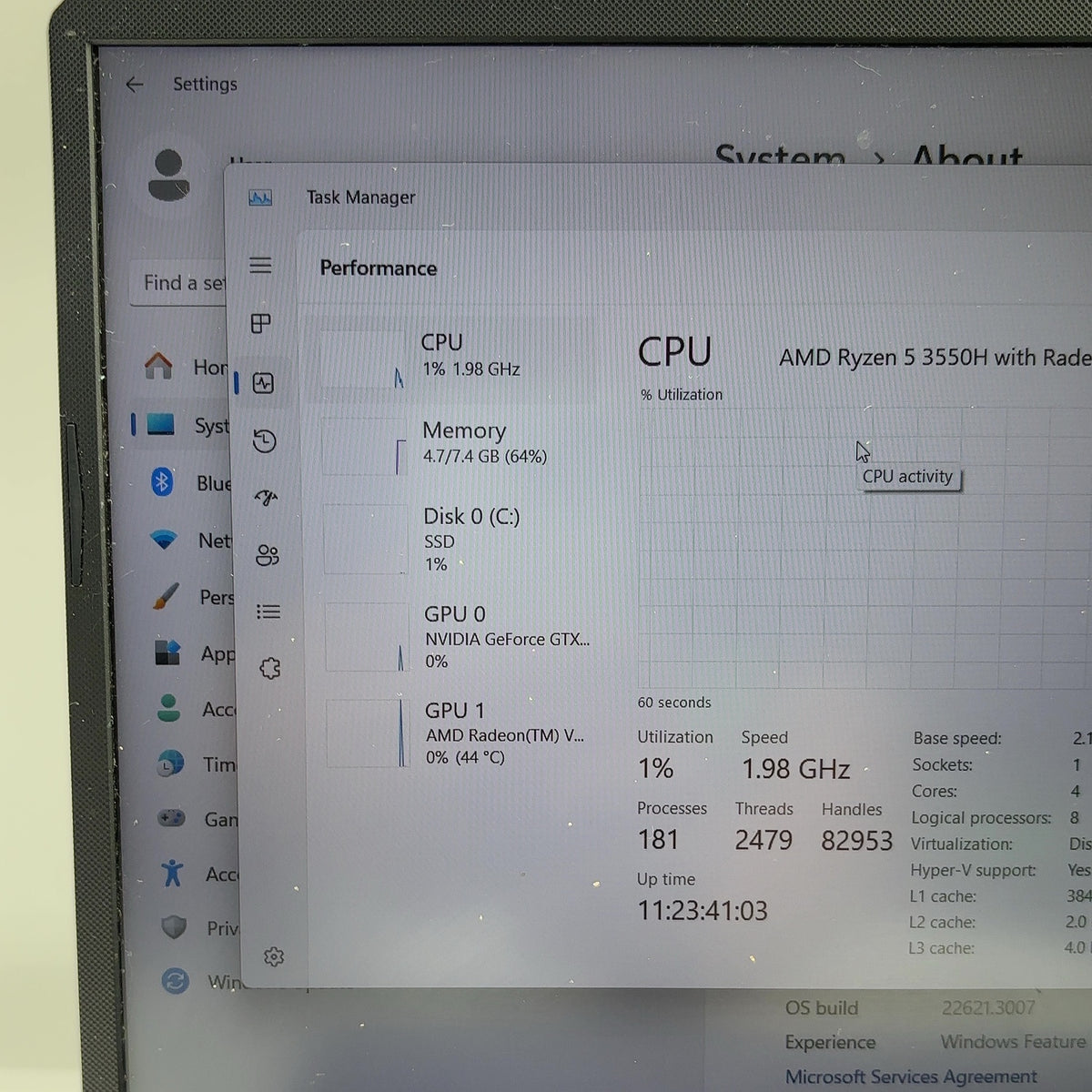Click the Hyper-V support label
Image resolution: width=1092 pixels, height=1092 pixels.
[x=973, y=870]
